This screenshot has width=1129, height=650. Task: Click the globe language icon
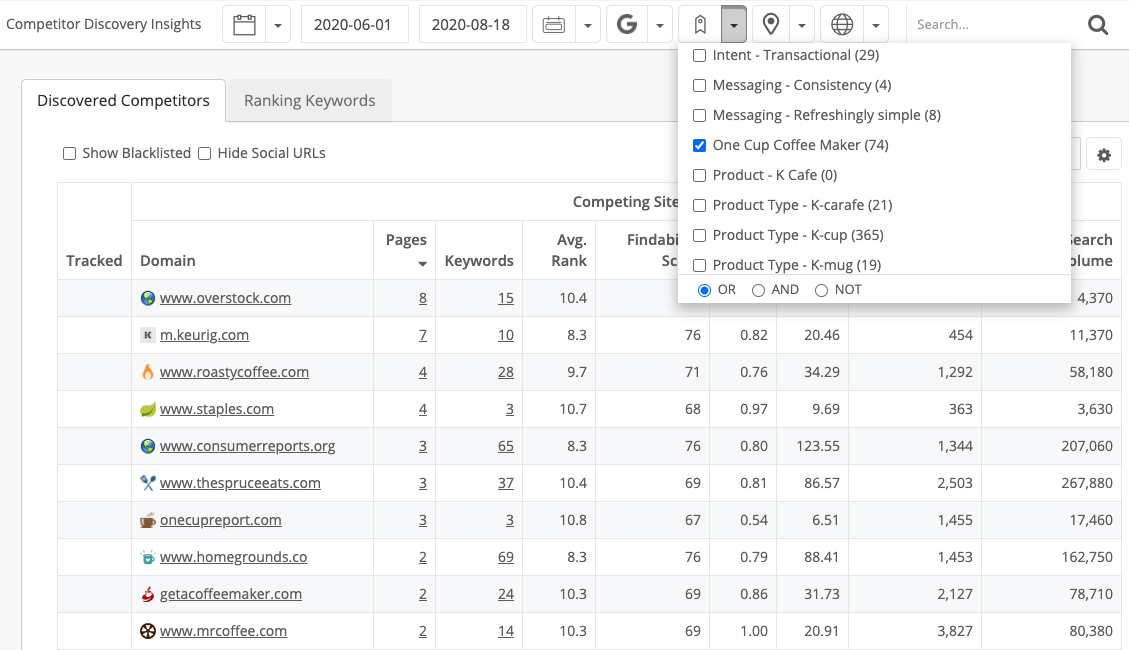click(x=843, y=25)
